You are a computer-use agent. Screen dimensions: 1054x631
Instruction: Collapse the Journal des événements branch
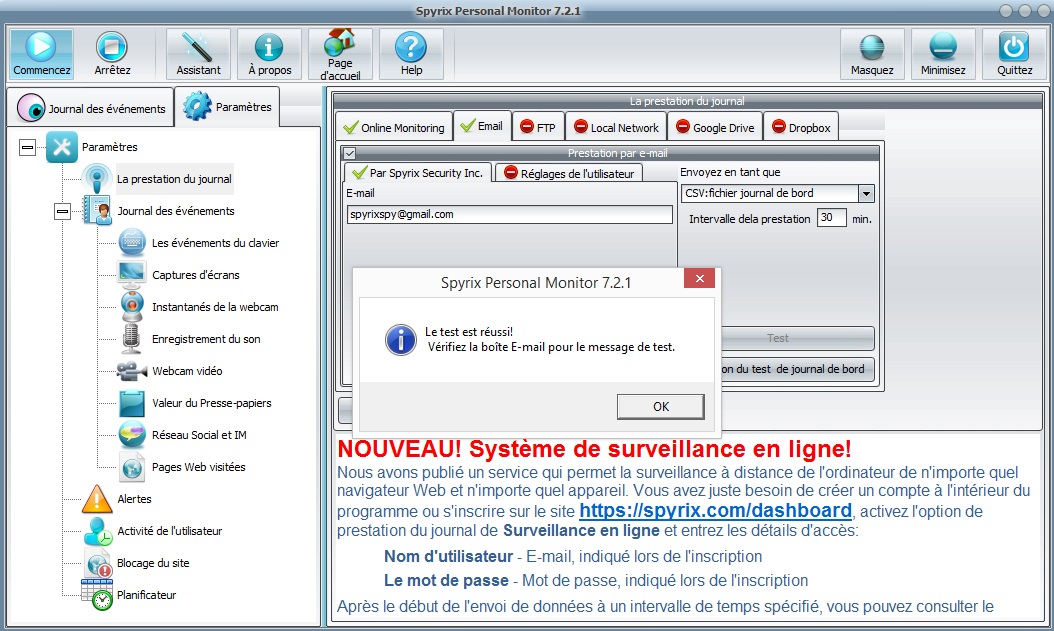62,212
